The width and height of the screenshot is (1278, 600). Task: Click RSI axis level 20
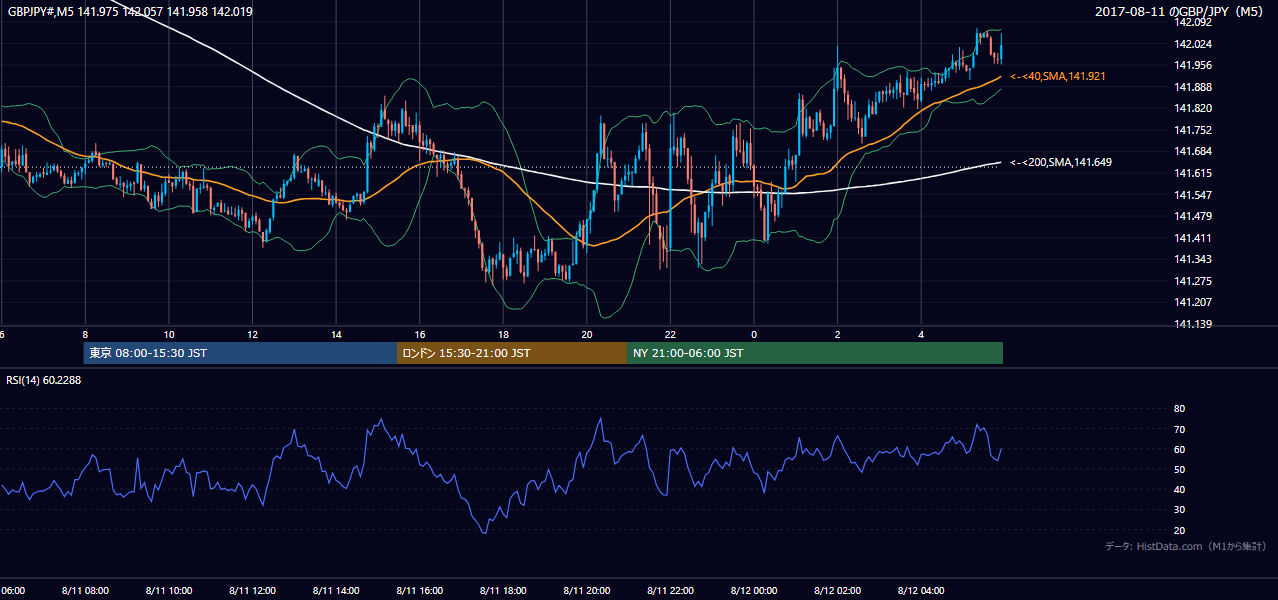point(1179,530)
